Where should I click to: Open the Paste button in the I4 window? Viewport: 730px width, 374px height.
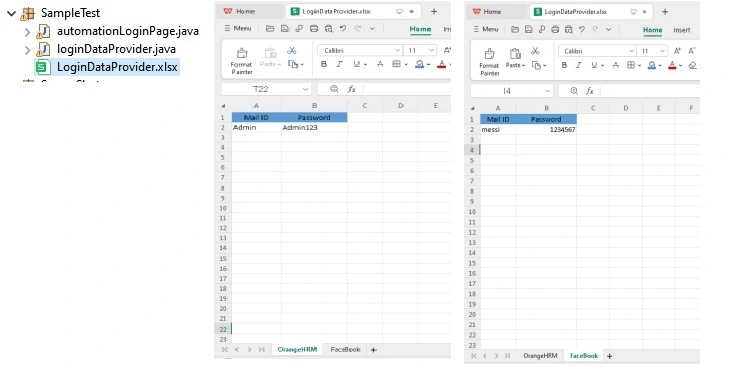point(515,57)
